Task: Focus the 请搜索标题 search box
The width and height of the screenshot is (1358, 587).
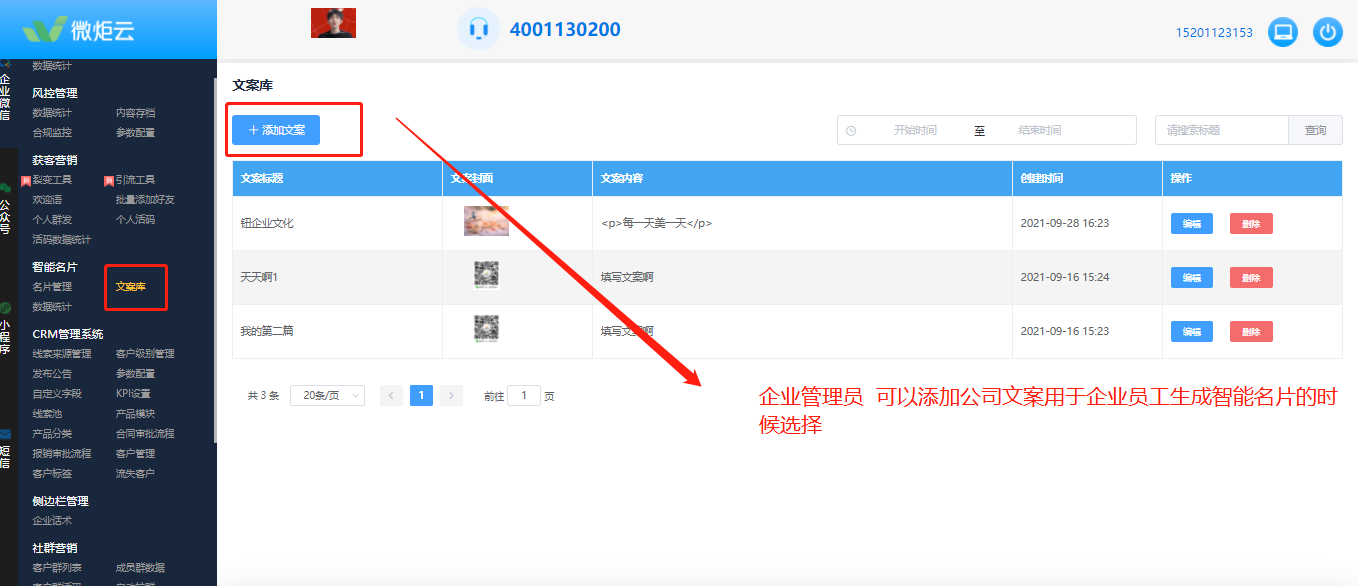Action: pos(1222,130)
